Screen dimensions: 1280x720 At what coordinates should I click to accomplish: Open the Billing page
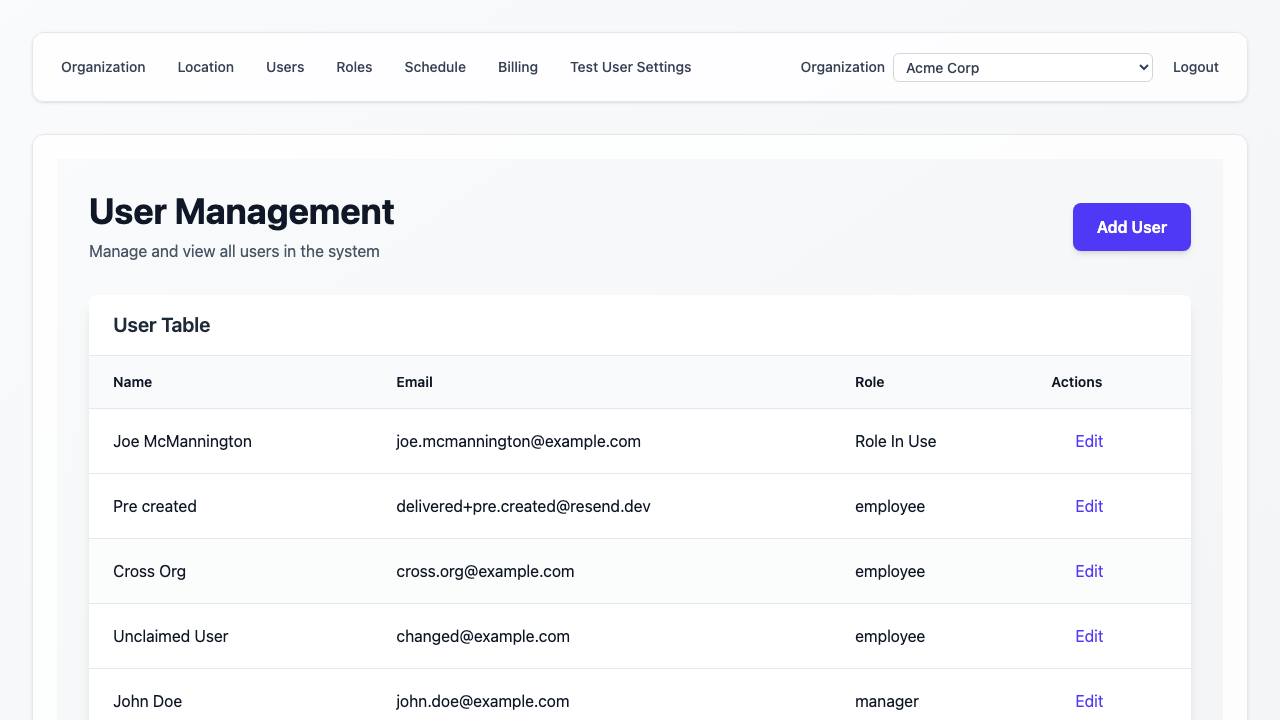point(518,67)
